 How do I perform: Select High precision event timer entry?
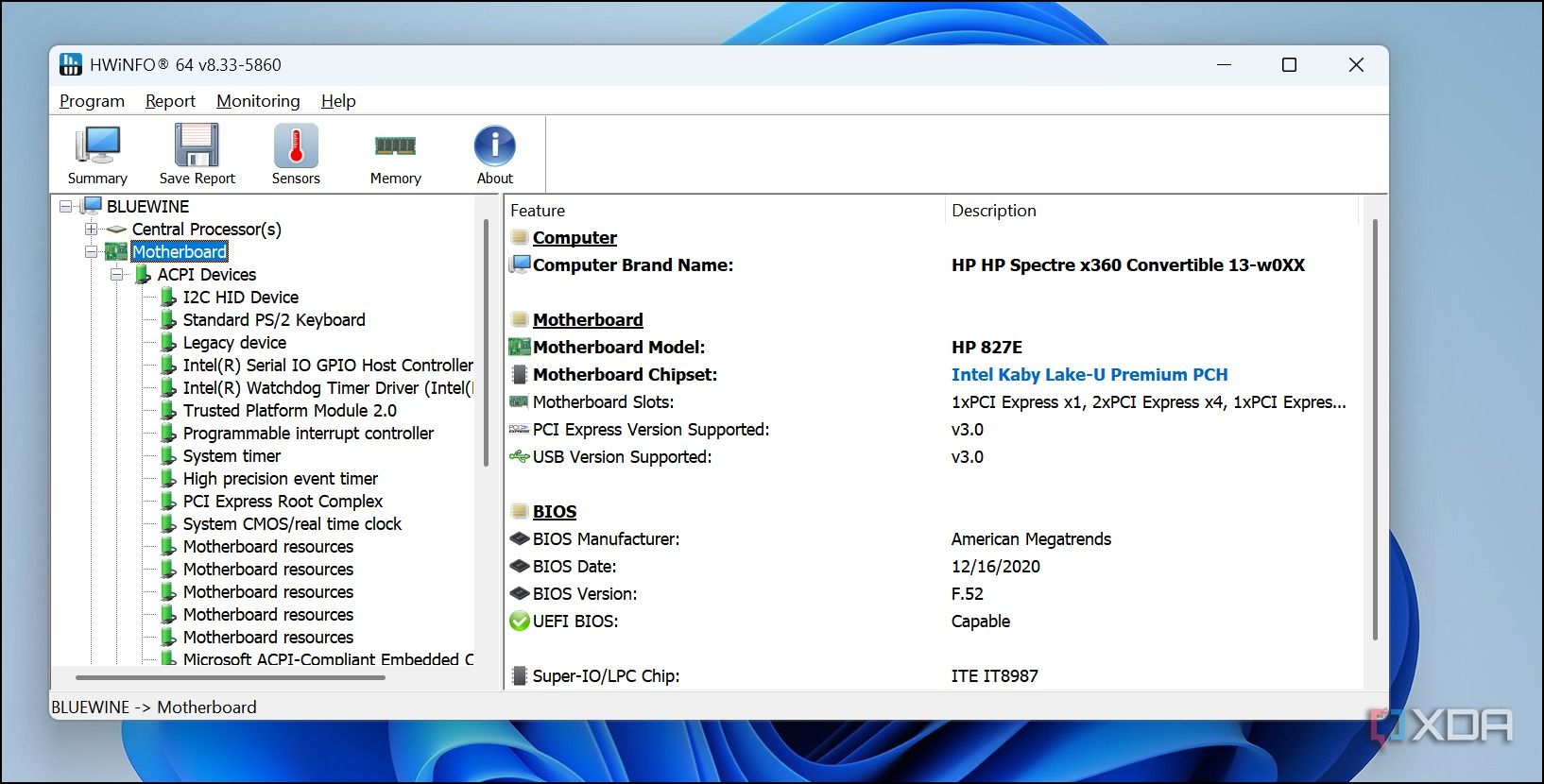click(280, 478)
